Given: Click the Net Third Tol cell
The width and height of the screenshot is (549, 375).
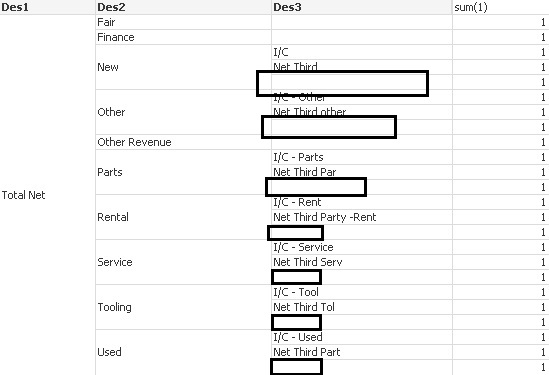Looking at the screenshot, I should tap(362, 307).
